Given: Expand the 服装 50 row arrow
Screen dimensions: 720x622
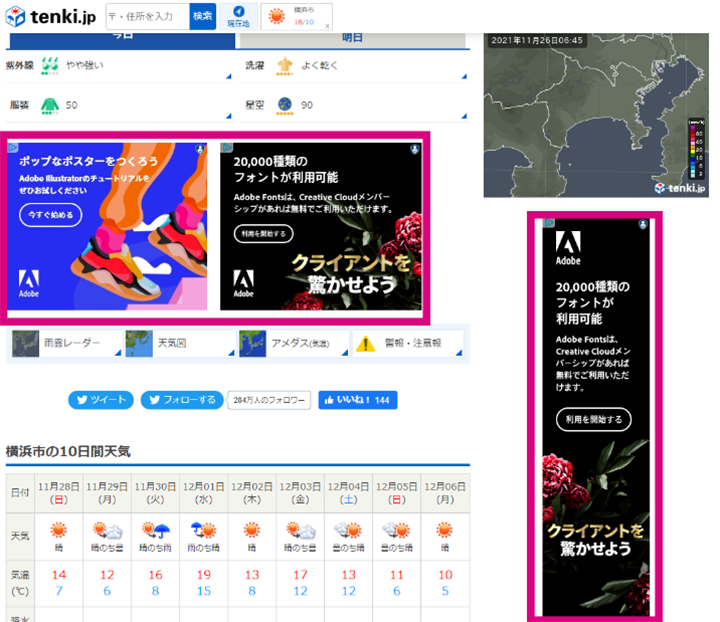Looking at the screenshot, I should pyautogui.click(x=229, y=116).
